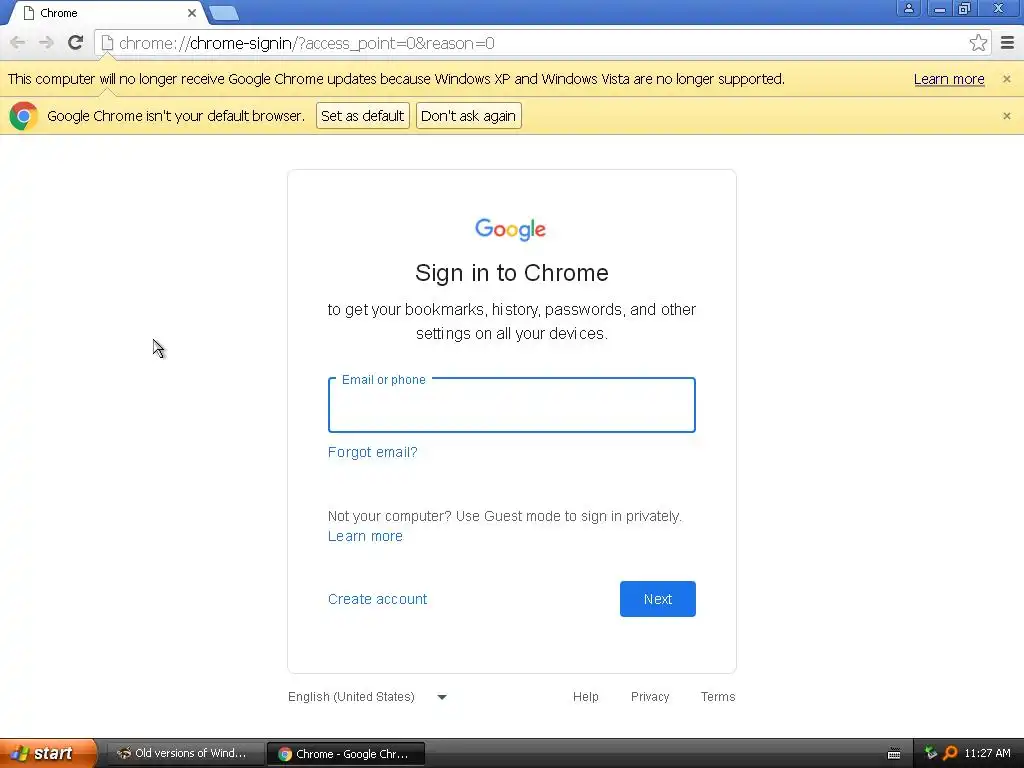Close the Chrome tab
Viewport: 1024px width, 768px height.
(192, 13)
